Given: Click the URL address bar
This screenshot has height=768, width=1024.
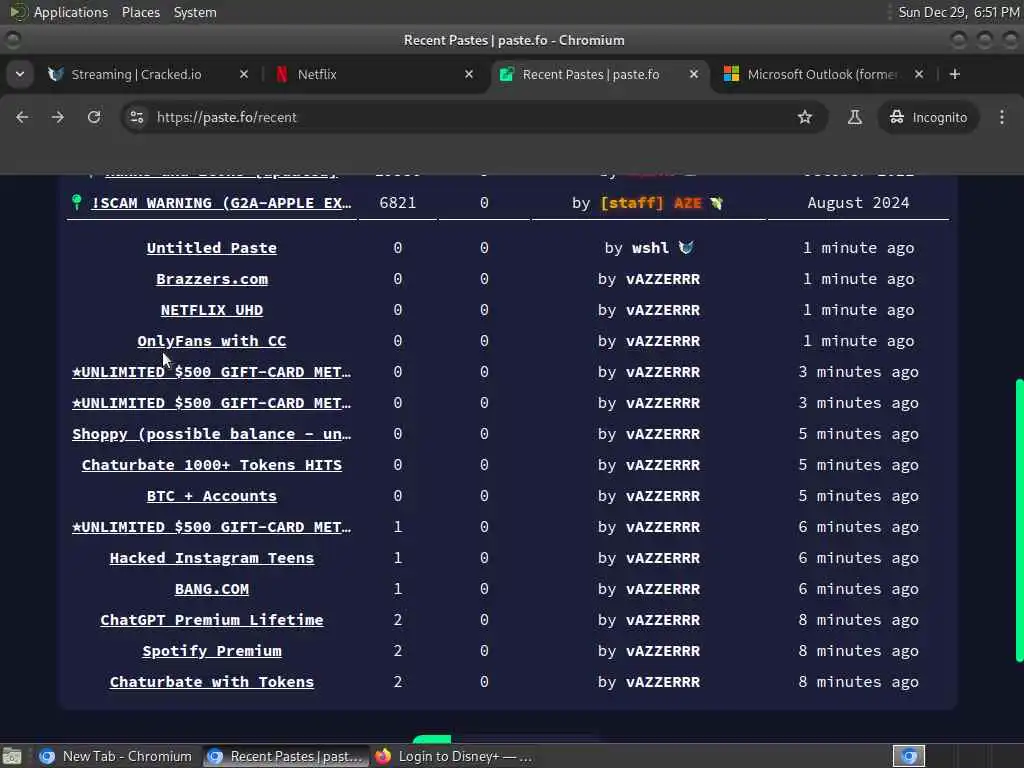Looking at the screenshot, I should [x=474, y=117].
